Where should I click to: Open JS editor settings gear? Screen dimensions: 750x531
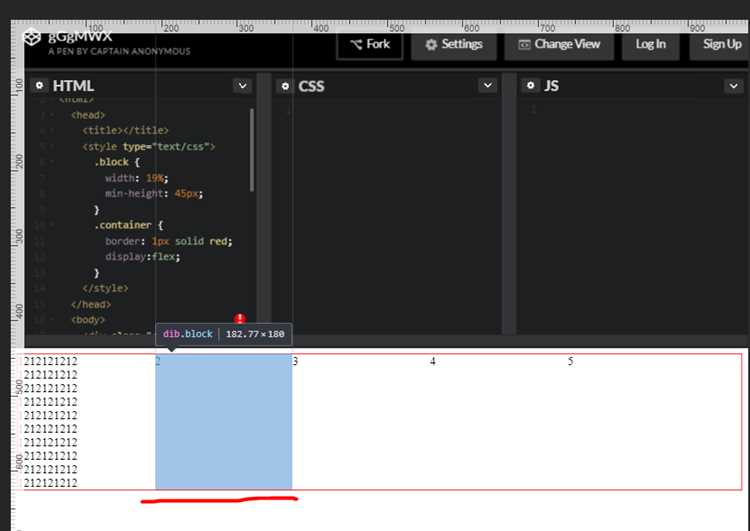[x=530, y=86]
